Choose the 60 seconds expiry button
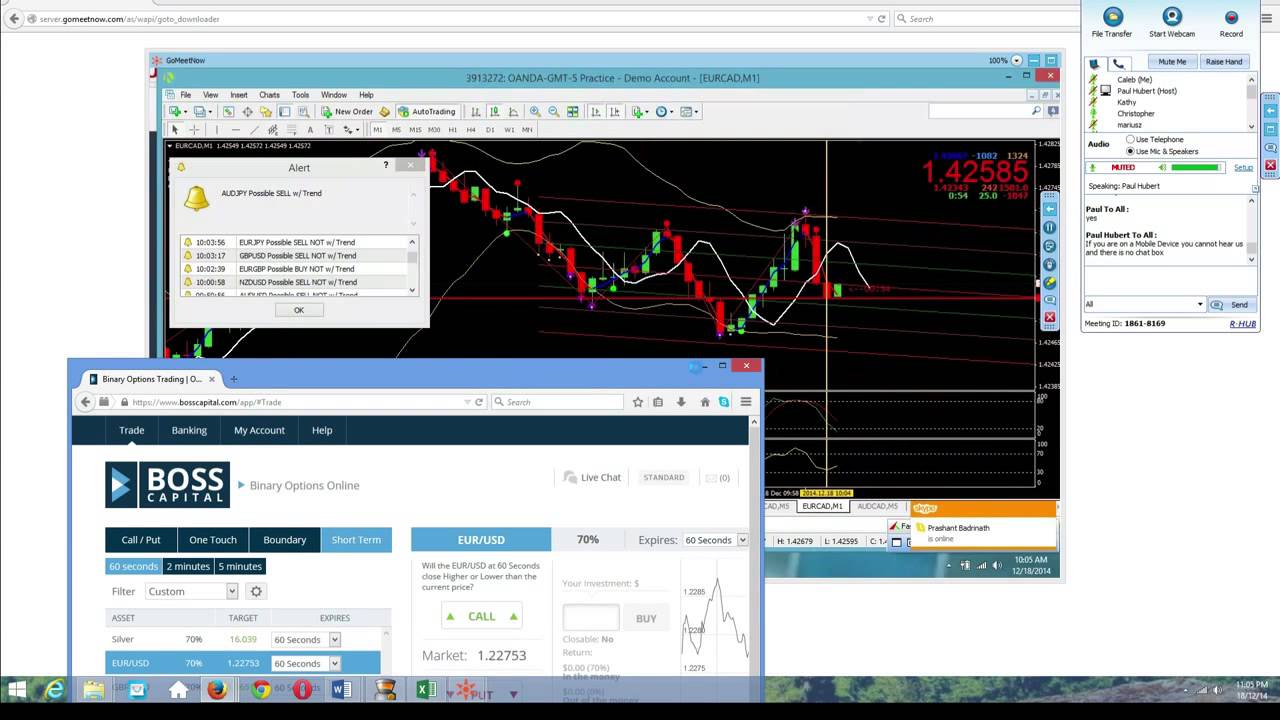 coord(133,566)
